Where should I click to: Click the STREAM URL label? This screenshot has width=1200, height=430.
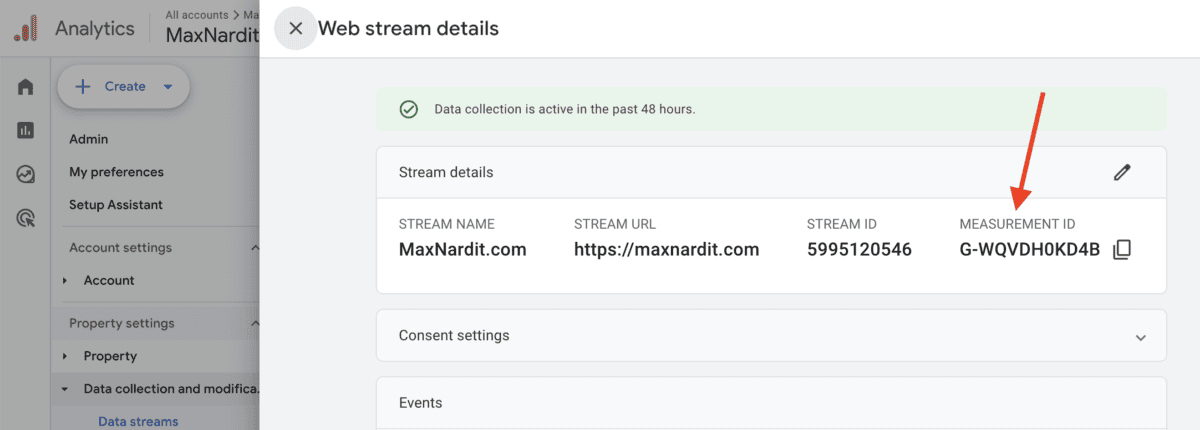615,224
